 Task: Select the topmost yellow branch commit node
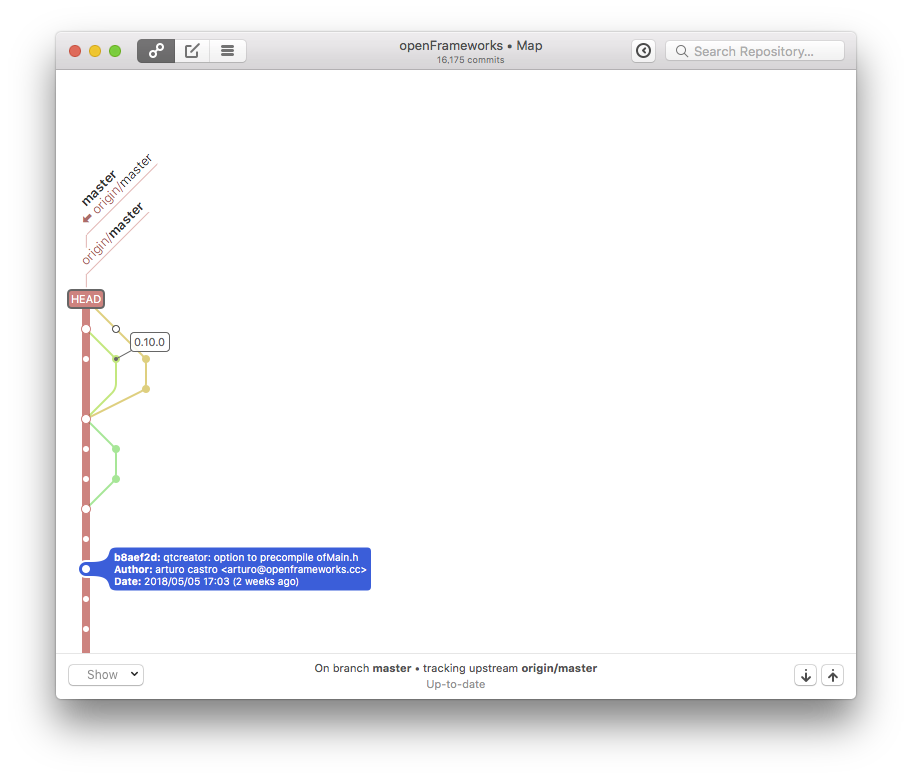[x=146, y=359]
